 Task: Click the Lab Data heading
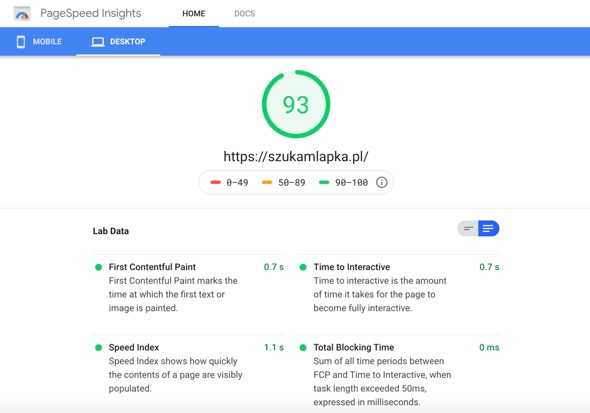(111, 231)
